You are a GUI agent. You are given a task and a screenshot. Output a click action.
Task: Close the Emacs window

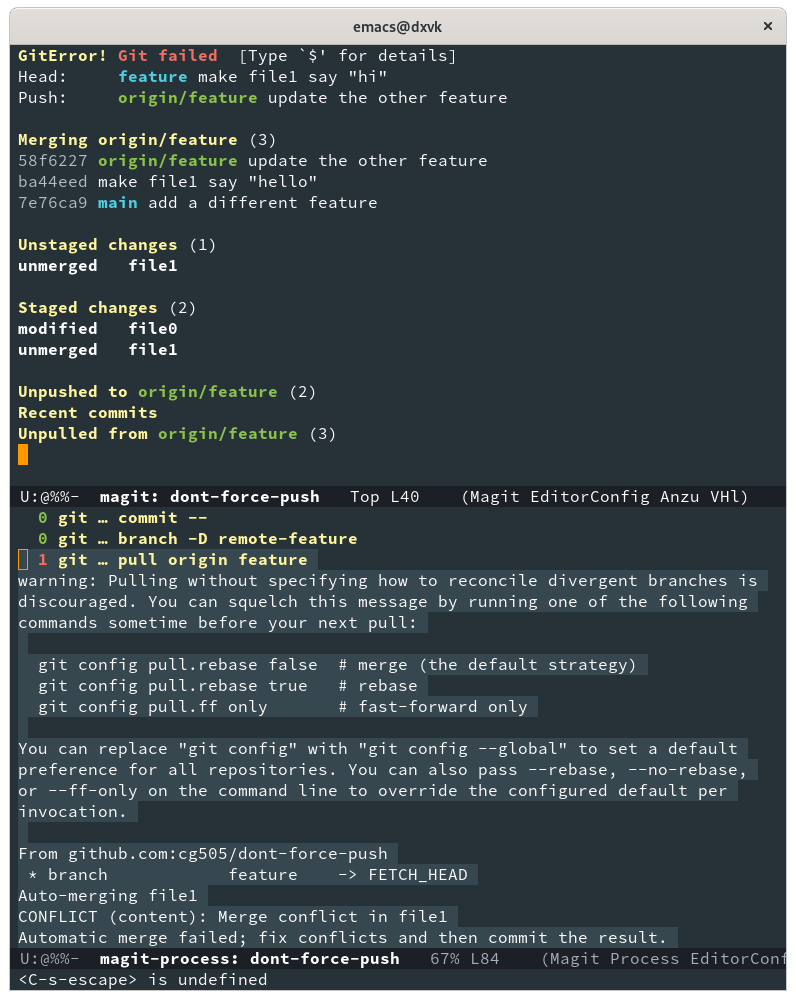pos(768,26)
